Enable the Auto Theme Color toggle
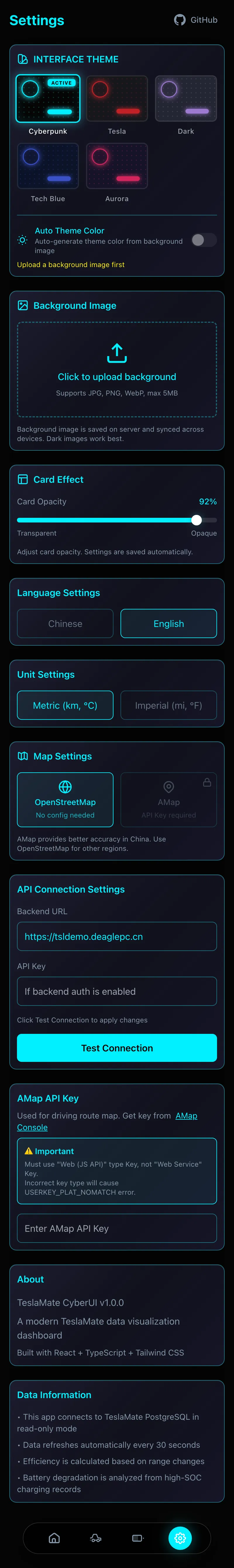The height and width of the screenshot is (1568, 234). tap(204, 240)
